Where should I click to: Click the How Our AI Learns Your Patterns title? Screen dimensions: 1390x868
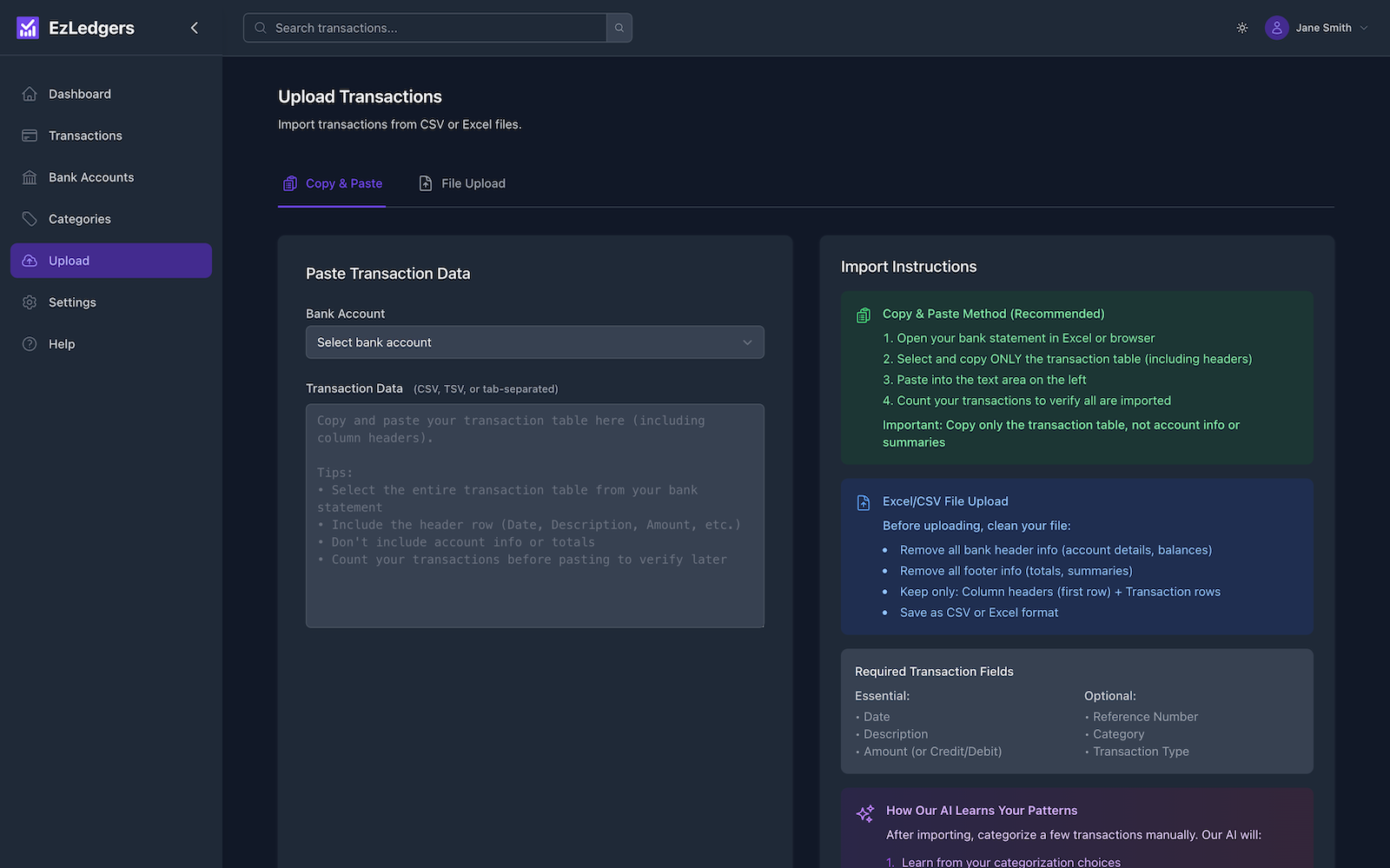click(x=982, y=811)
